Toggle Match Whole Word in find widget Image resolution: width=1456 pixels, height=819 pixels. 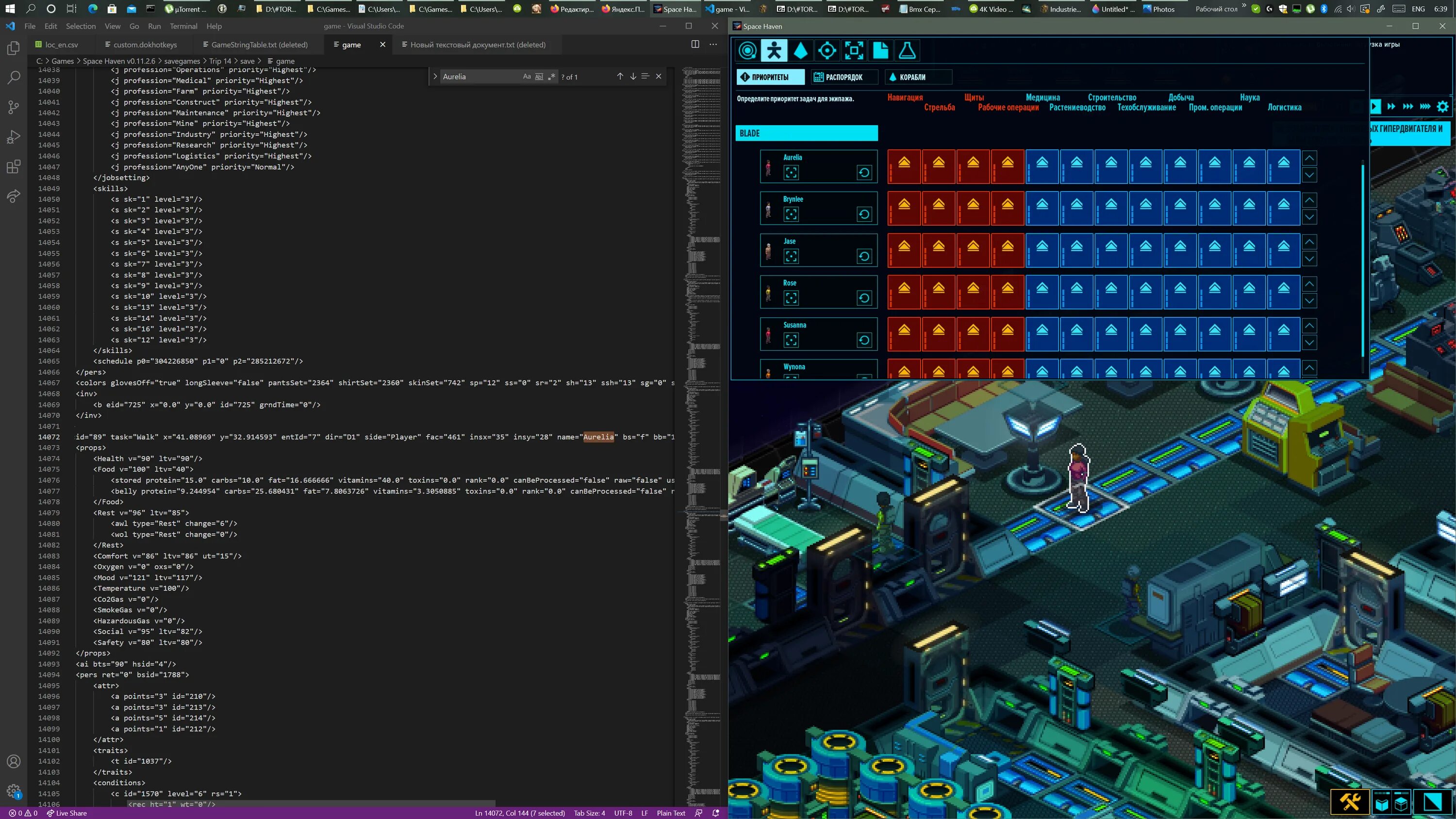point(539,76)
